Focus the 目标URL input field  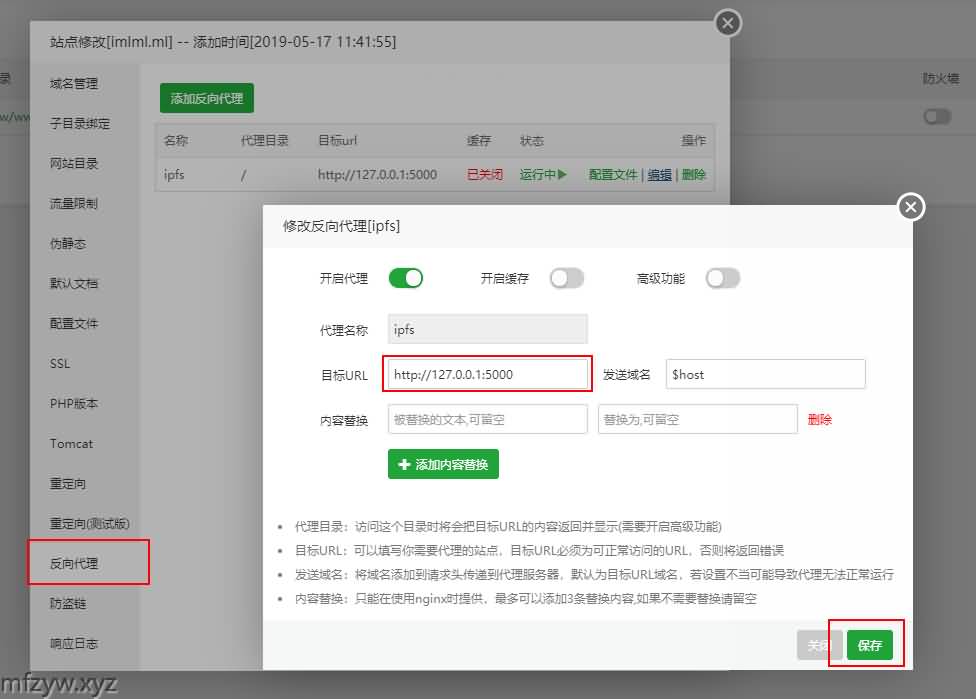point(487,375)
